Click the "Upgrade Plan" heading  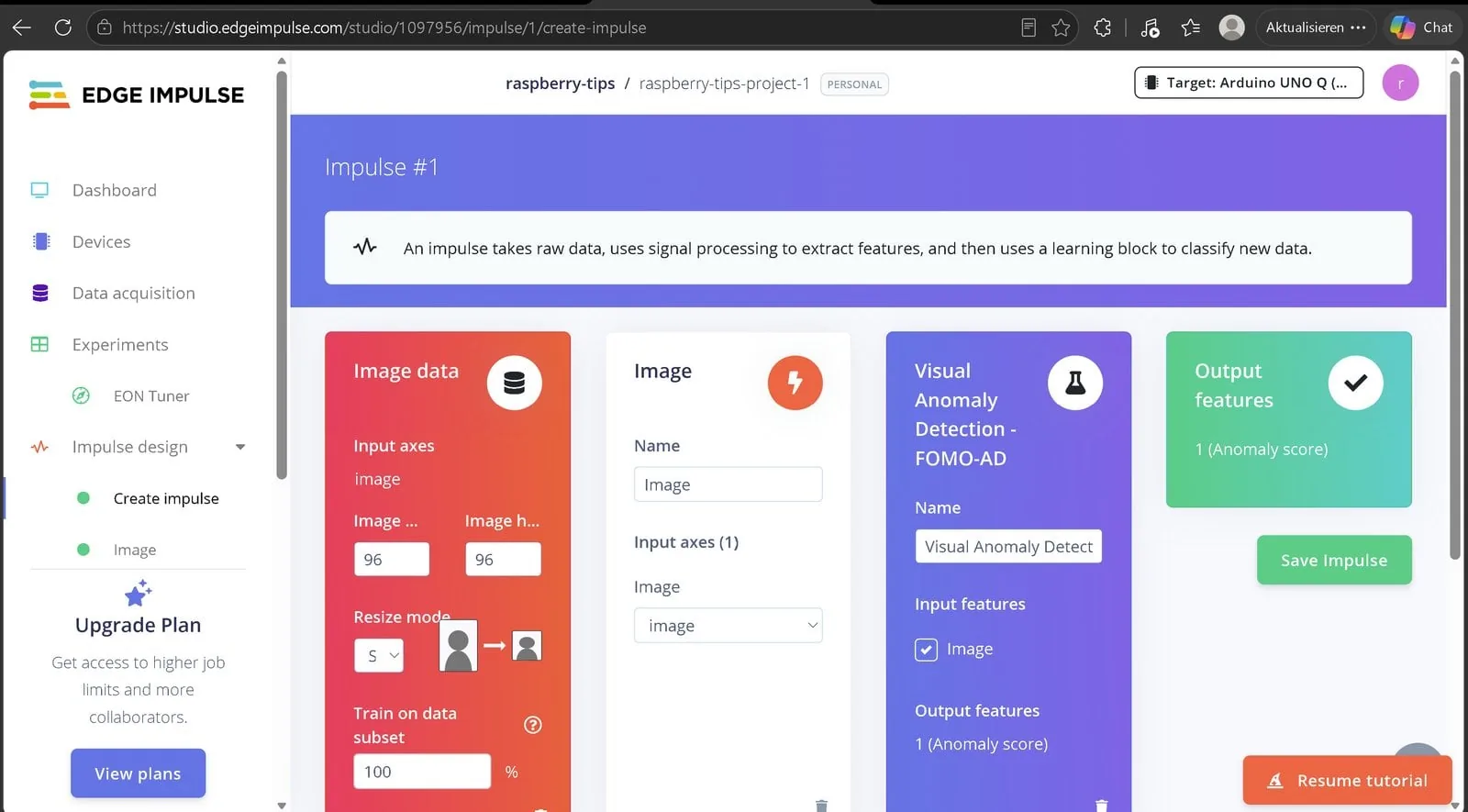tap(138, 625)
